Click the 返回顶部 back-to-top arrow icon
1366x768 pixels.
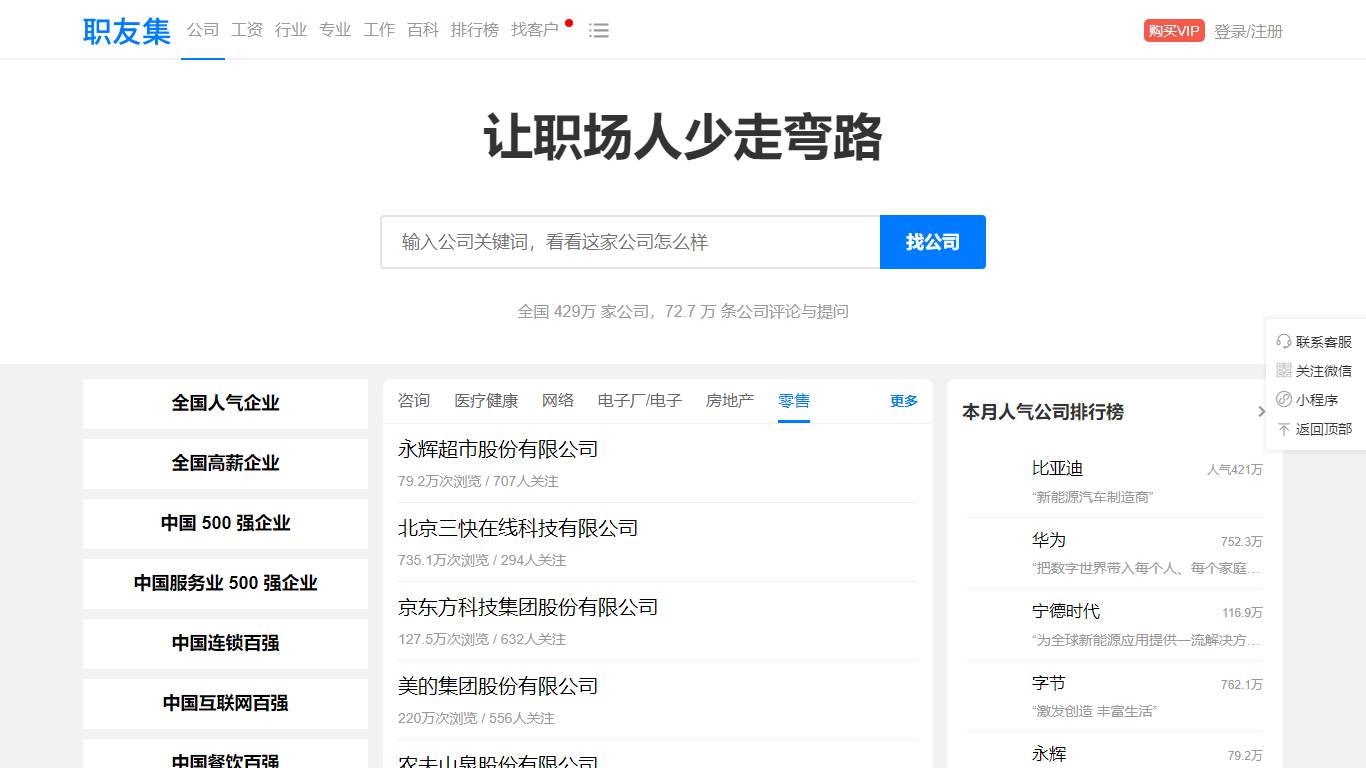(1283, 427)
